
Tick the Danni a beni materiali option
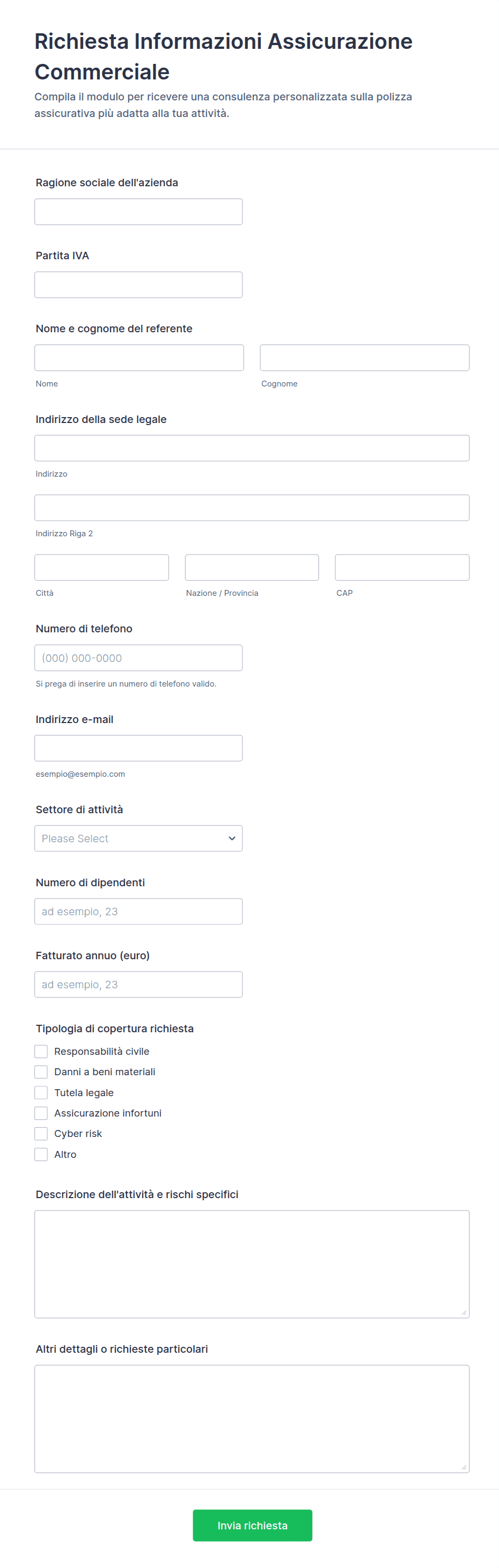click(41, 1072)
